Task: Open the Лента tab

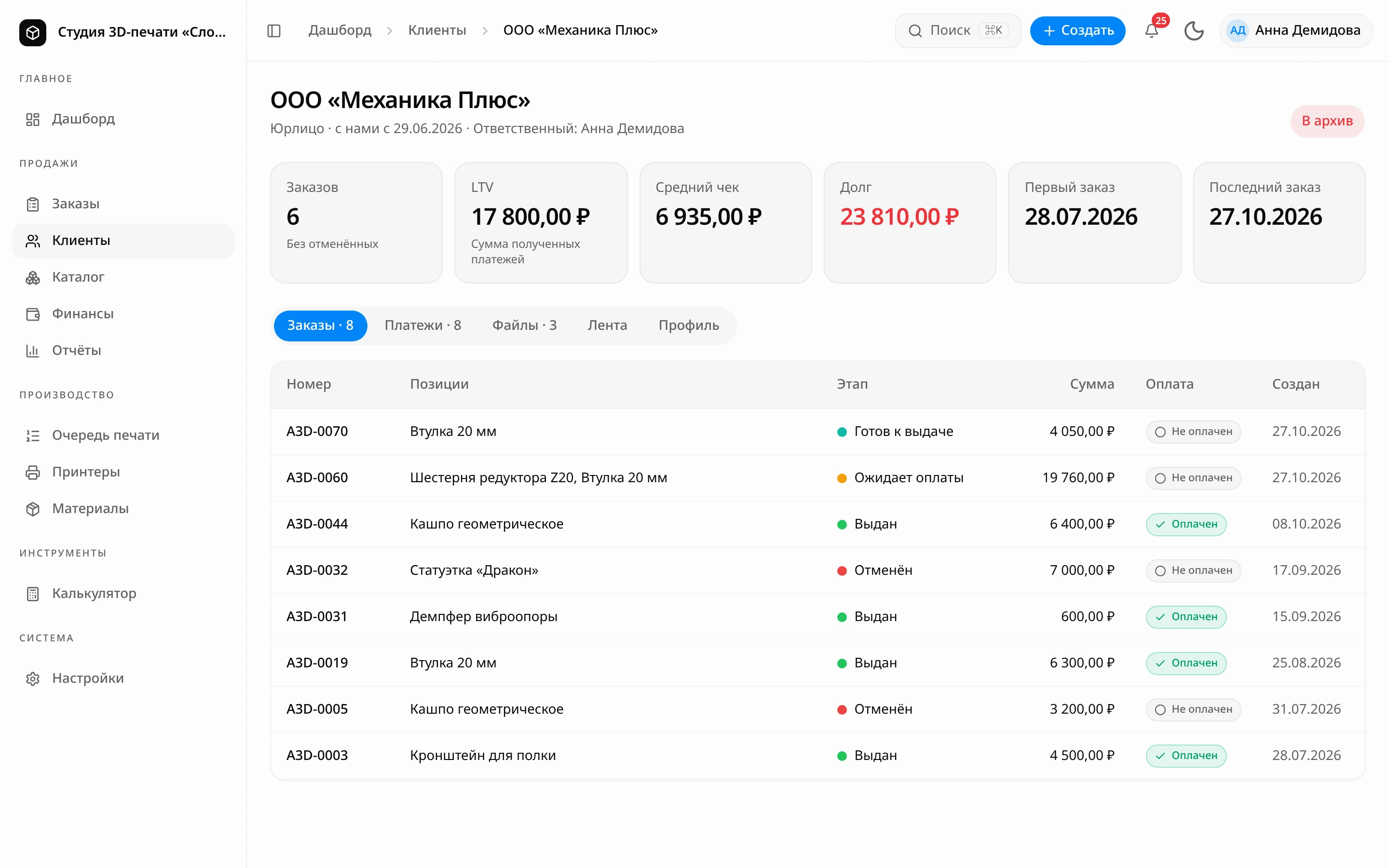Action: 607,325
